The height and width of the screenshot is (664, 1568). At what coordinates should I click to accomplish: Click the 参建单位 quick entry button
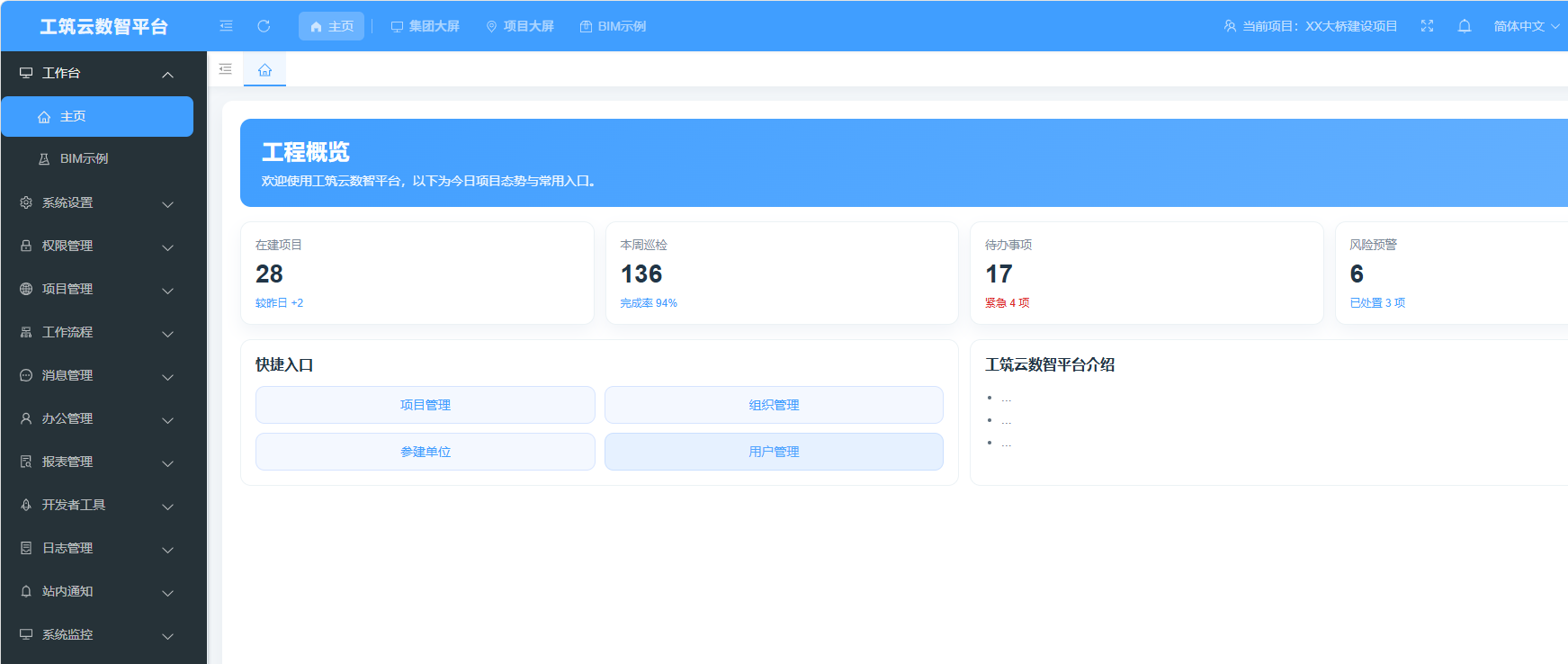[x=426, y=452]
